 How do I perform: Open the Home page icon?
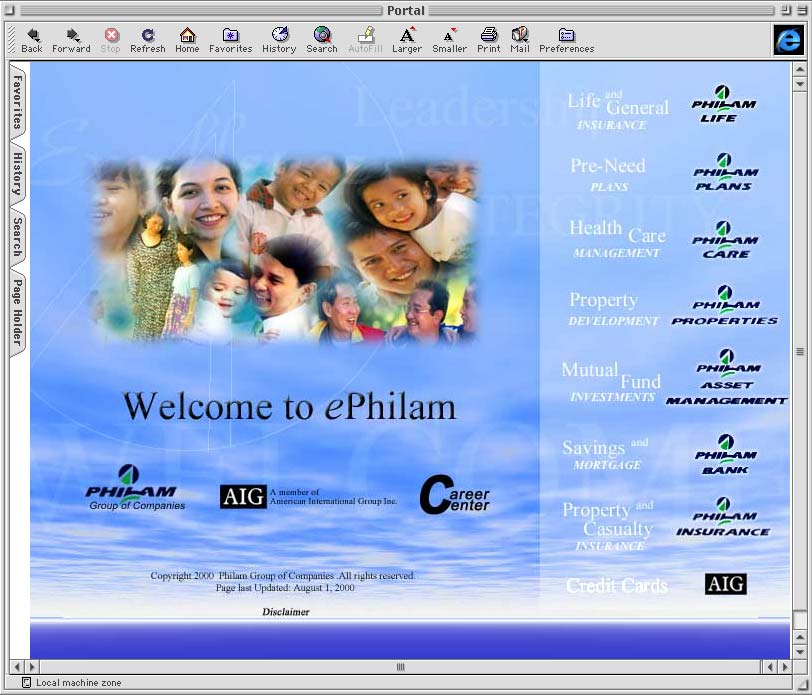pos(187,40)
